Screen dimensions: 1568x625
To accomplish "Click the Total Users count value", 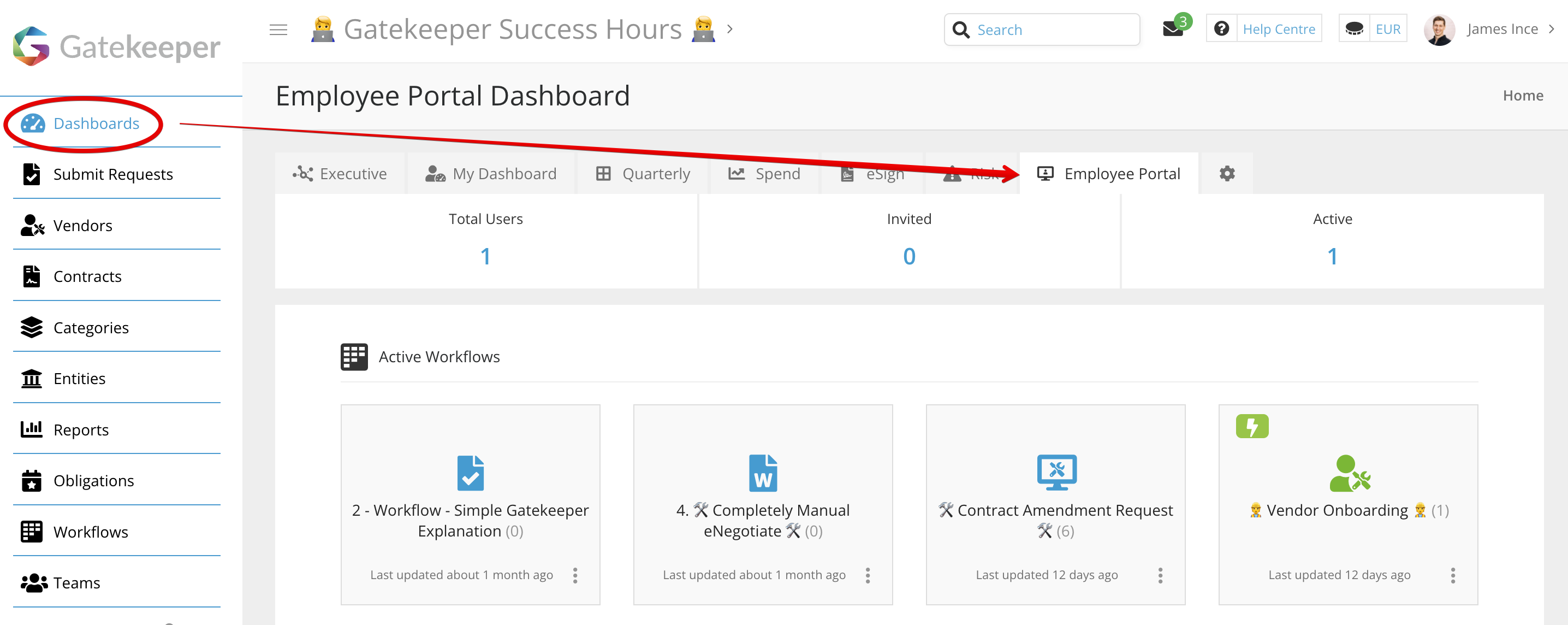I will coord(485,256).
